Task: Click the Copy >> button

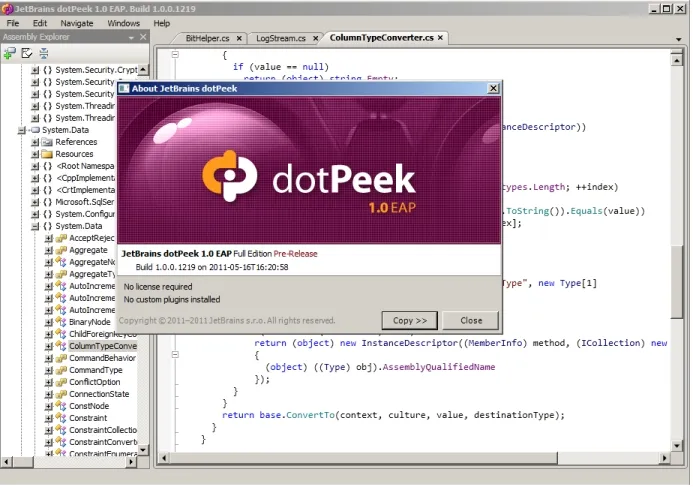Action: [410, 321]
